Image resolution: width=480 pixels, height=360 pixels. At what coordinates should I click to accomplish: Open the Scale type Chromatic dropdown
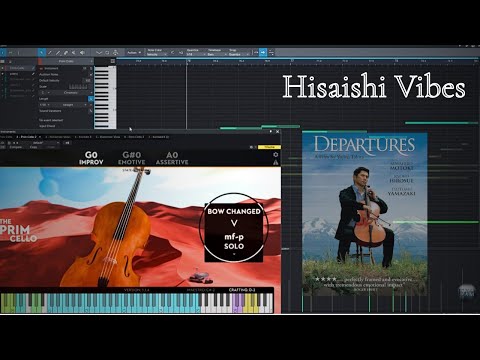73,93
